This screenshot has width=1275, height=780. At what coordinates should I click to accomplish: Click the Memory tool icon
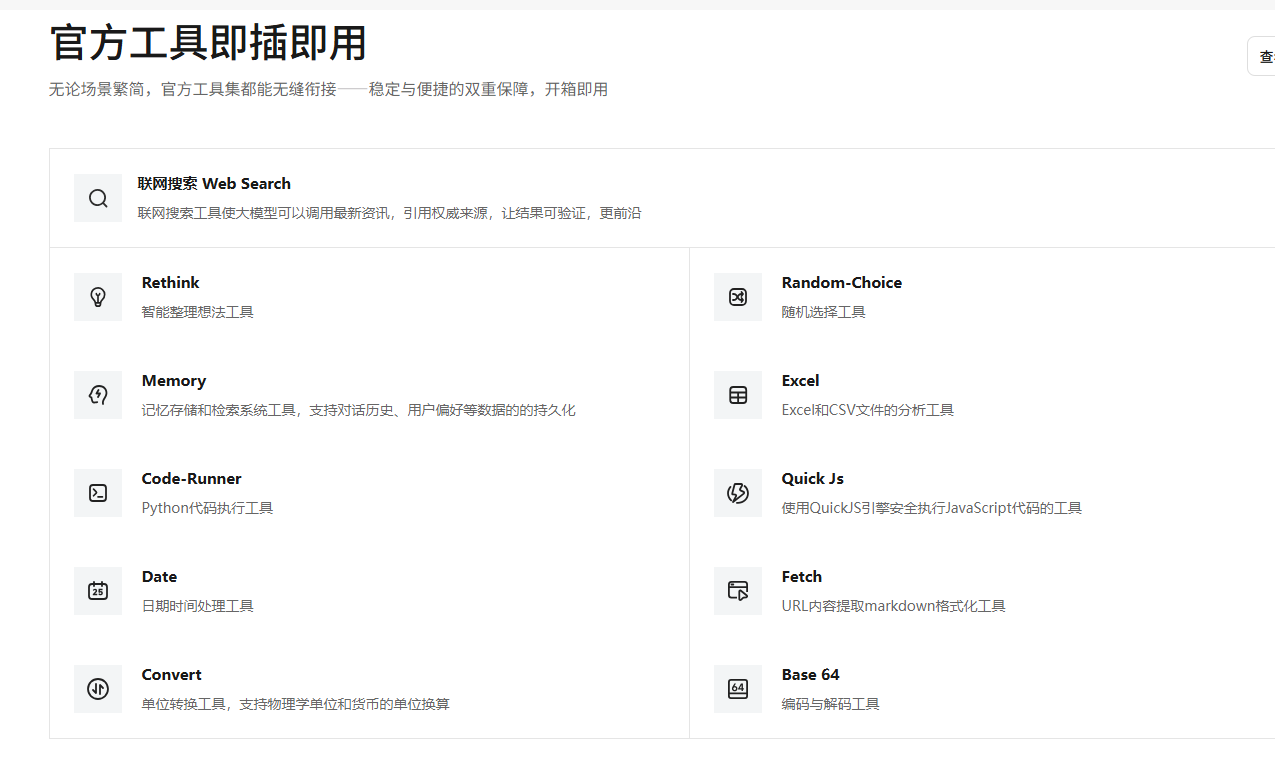(x=98, y=395)
